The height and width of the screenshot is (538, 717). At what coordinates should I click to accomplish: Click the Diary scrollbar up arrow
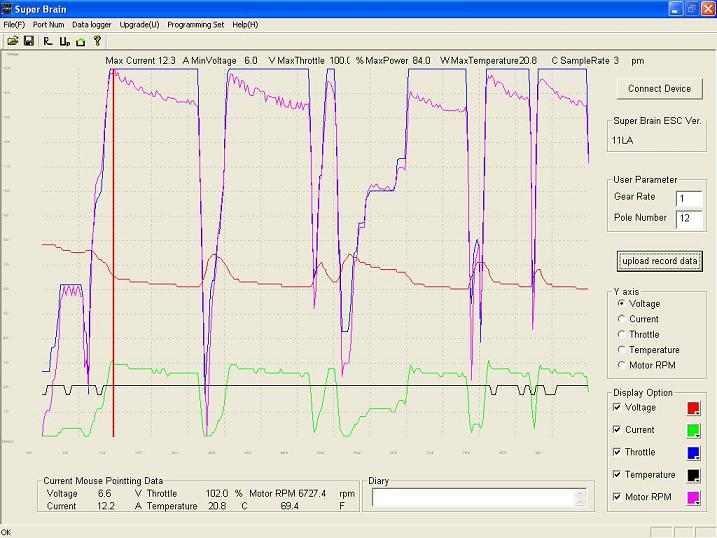[580, 494]
